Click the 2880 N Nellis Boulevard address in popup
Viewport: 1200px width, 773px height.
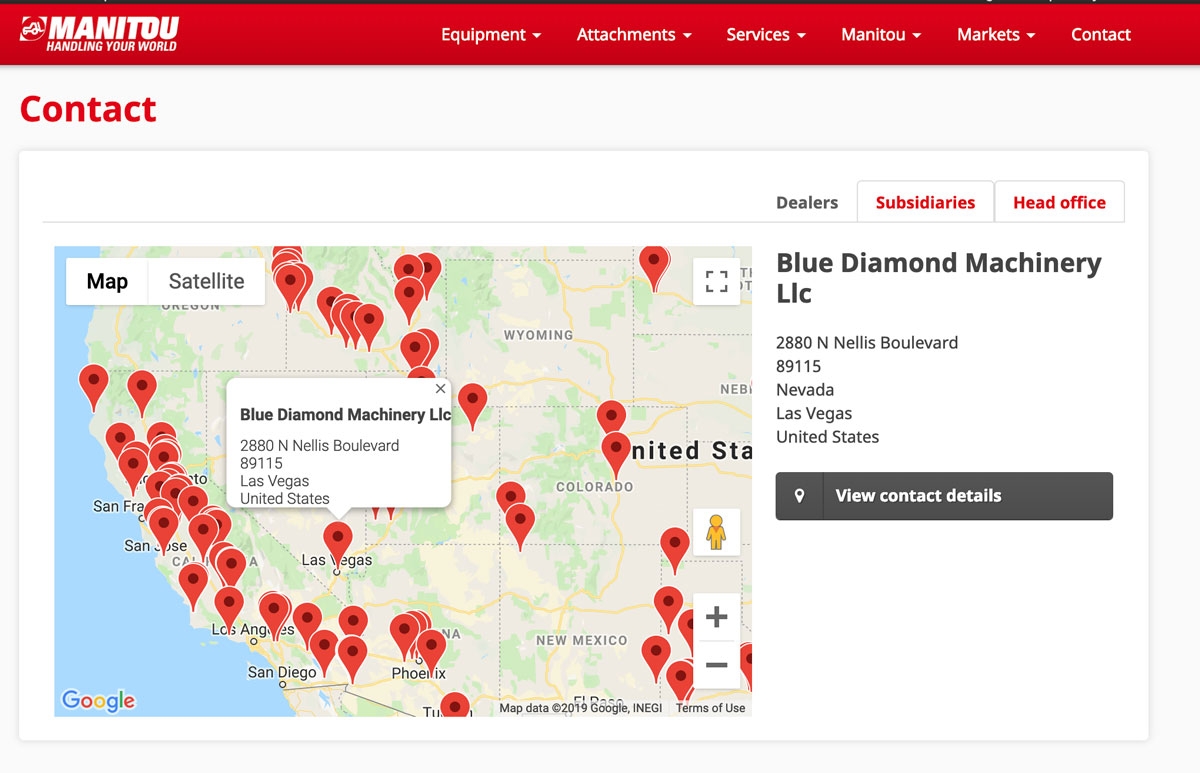click(320, 445)
